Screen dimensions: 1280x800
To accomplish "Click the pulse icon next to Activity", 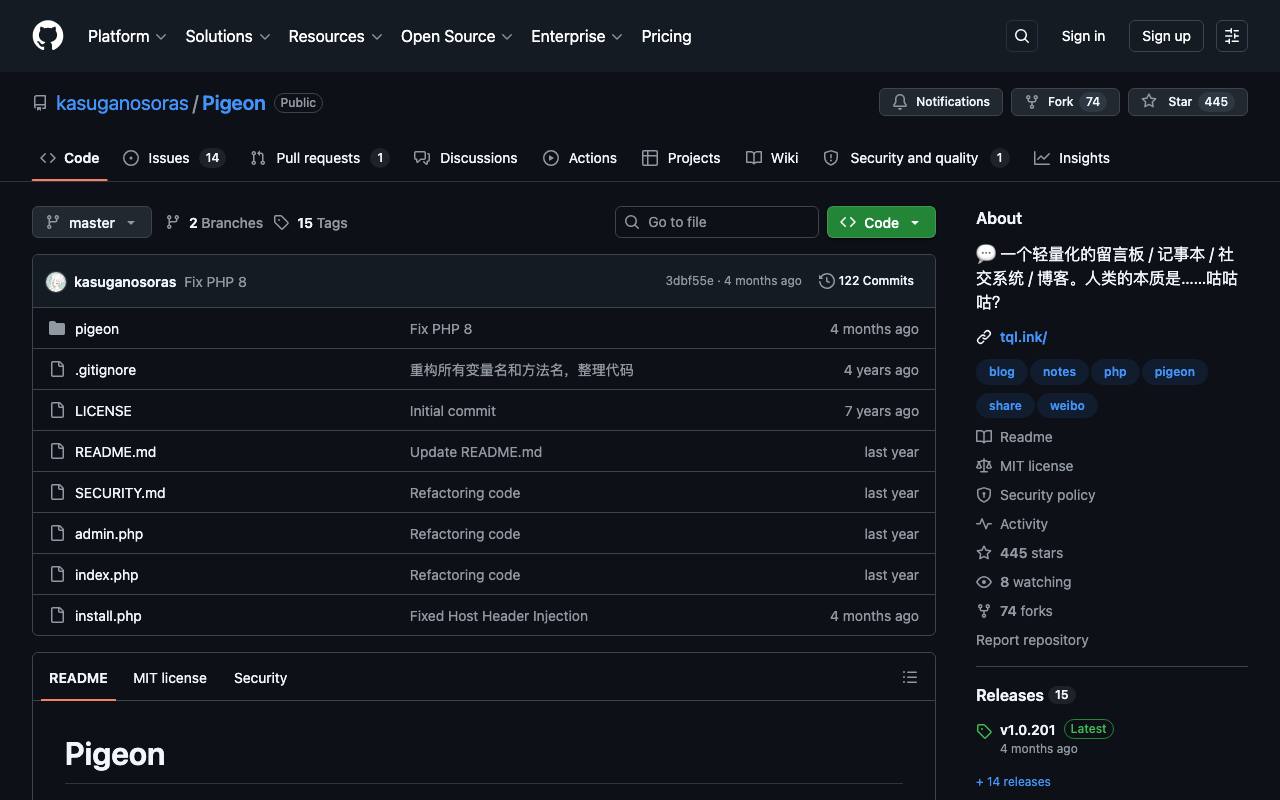I will 984,524.
